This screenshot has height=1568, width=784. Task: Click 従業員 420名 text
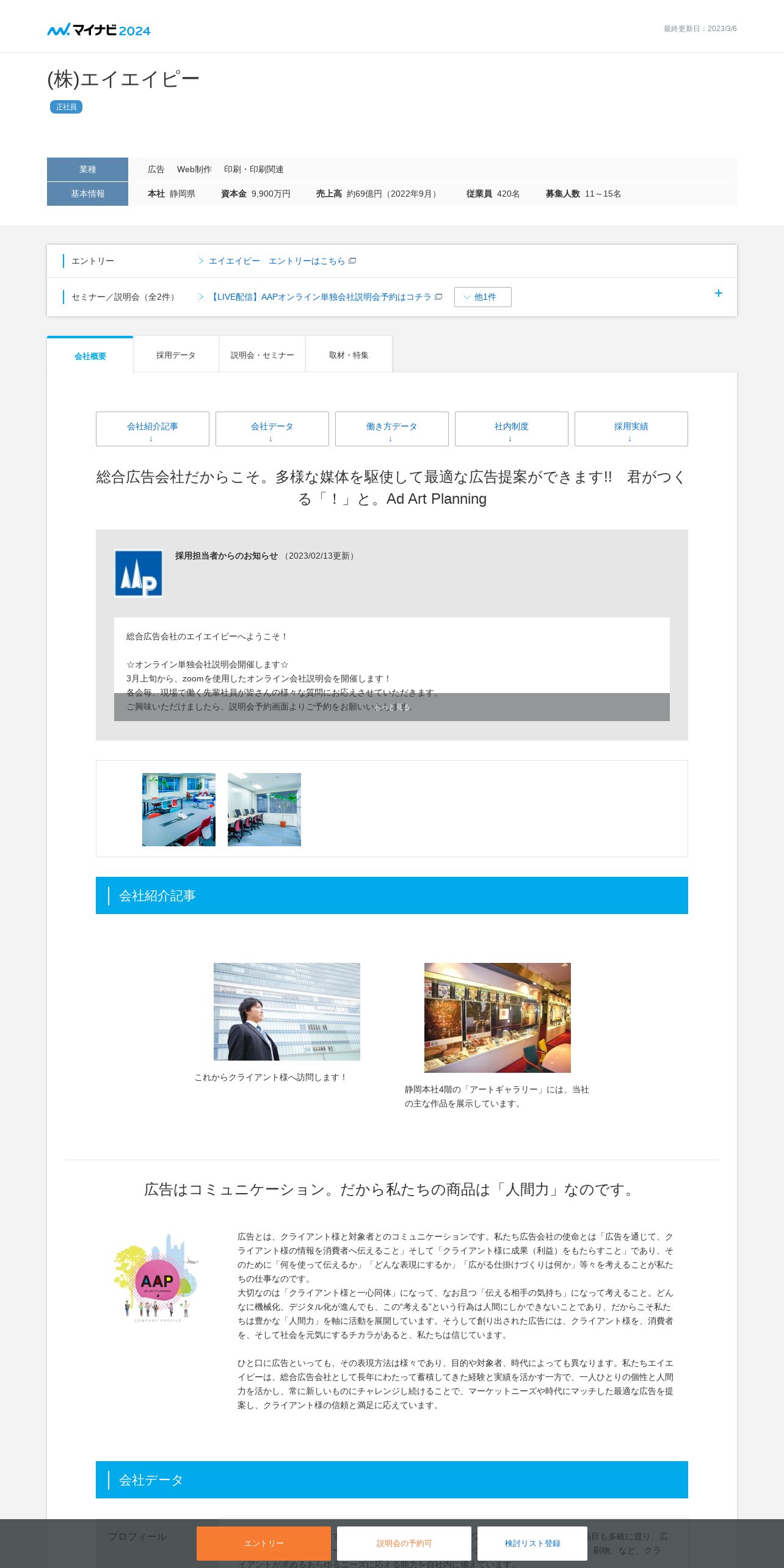tap(493, 194)
